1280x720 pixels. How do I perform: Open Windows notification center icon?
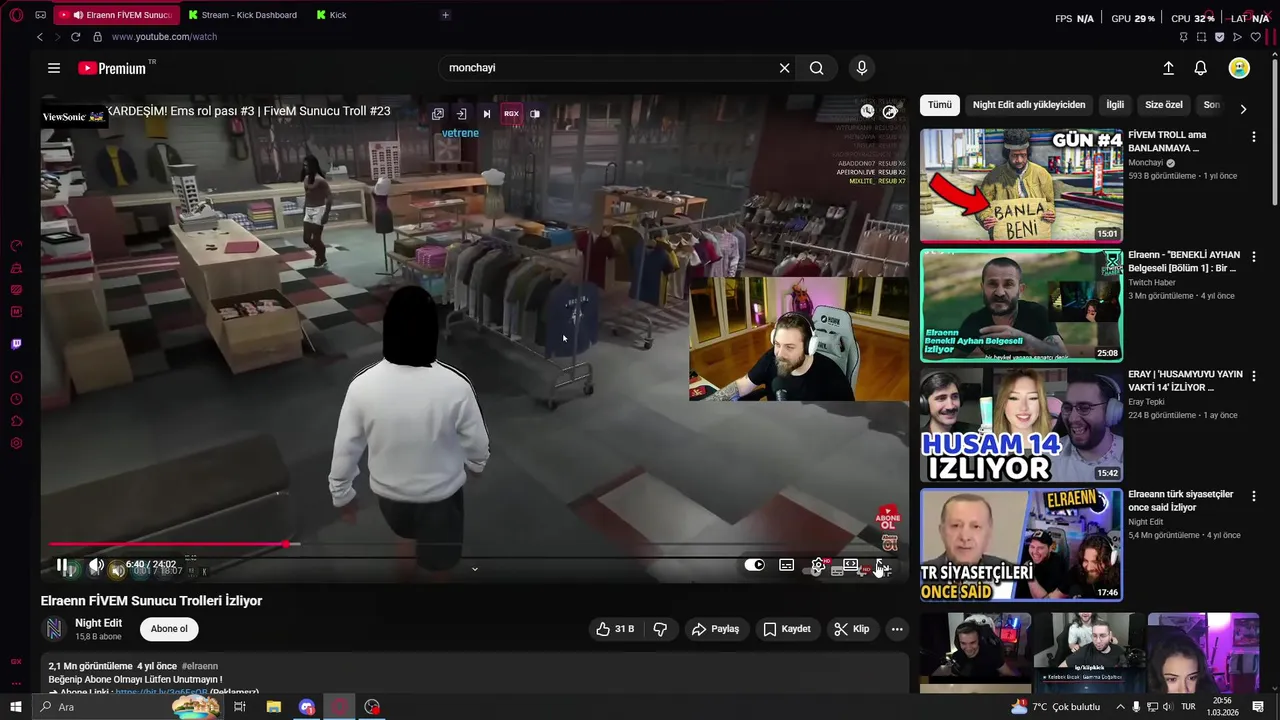pos(1258,707)
